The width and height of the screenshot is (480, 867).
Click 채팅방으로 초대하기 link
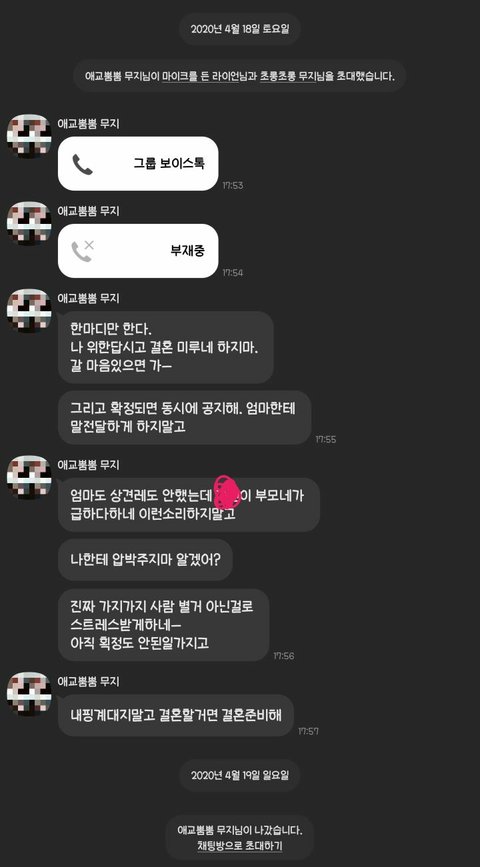[x=239, y=845]
